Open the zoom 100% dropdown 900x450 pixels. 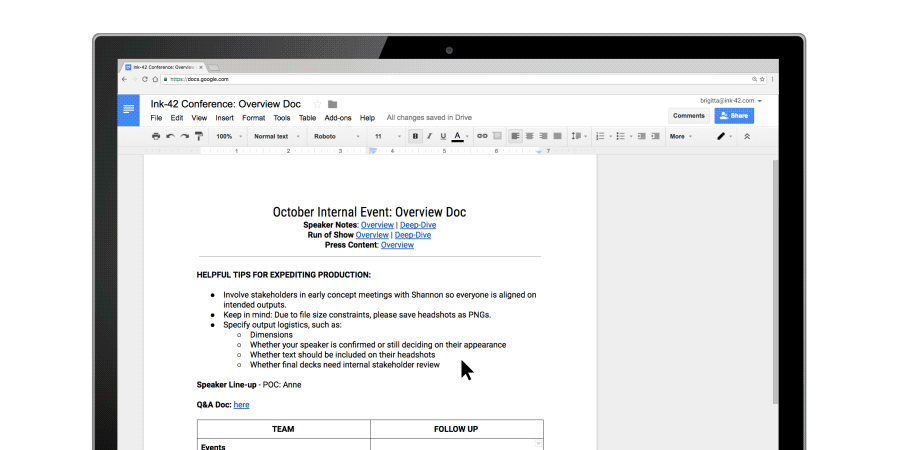227,136
